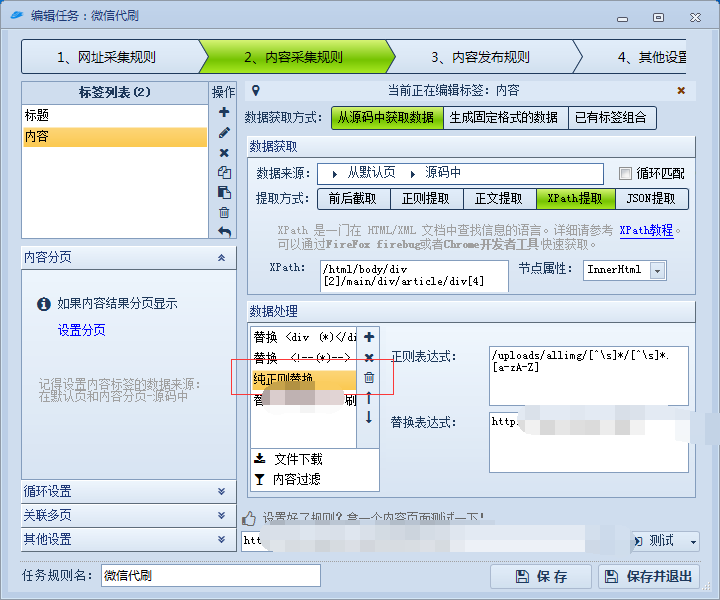Screen dimensions: 720x600
Task: Click the edit tag pencil icon
Action: (x=224, y=132)
